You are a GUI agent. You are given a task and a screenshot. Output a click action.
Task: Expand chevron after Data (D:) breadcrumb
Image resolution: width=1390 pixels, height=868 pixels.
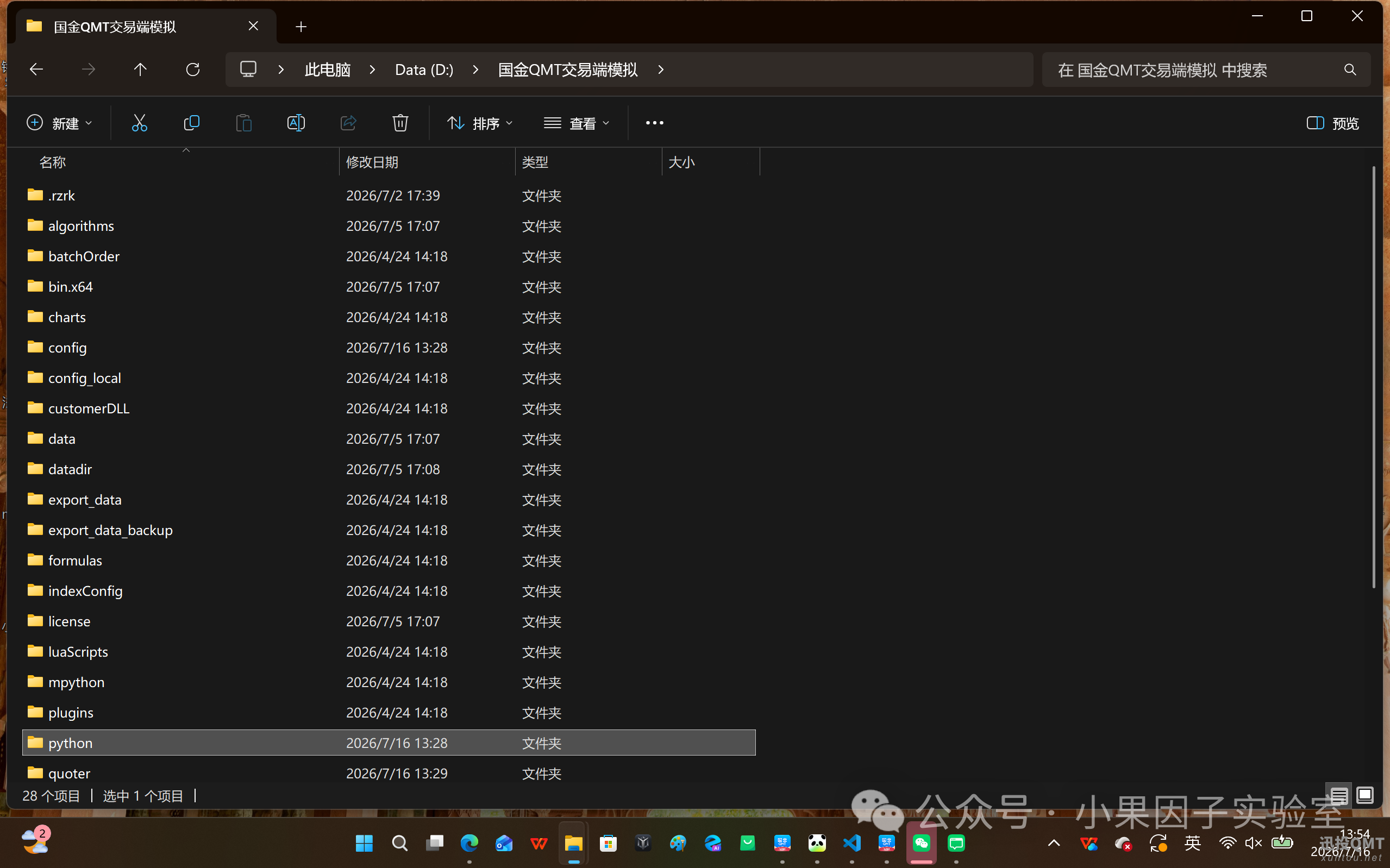tap(475, 70)
